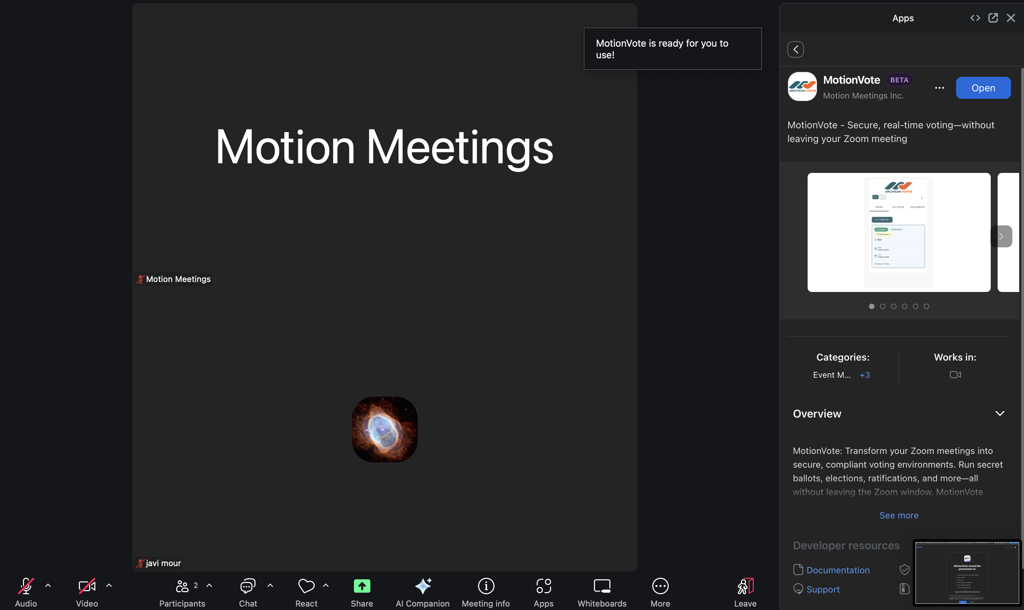Viewport: 1024px width, 610px height.
Task: Click the blue Open button
Action: click(982, 88)
